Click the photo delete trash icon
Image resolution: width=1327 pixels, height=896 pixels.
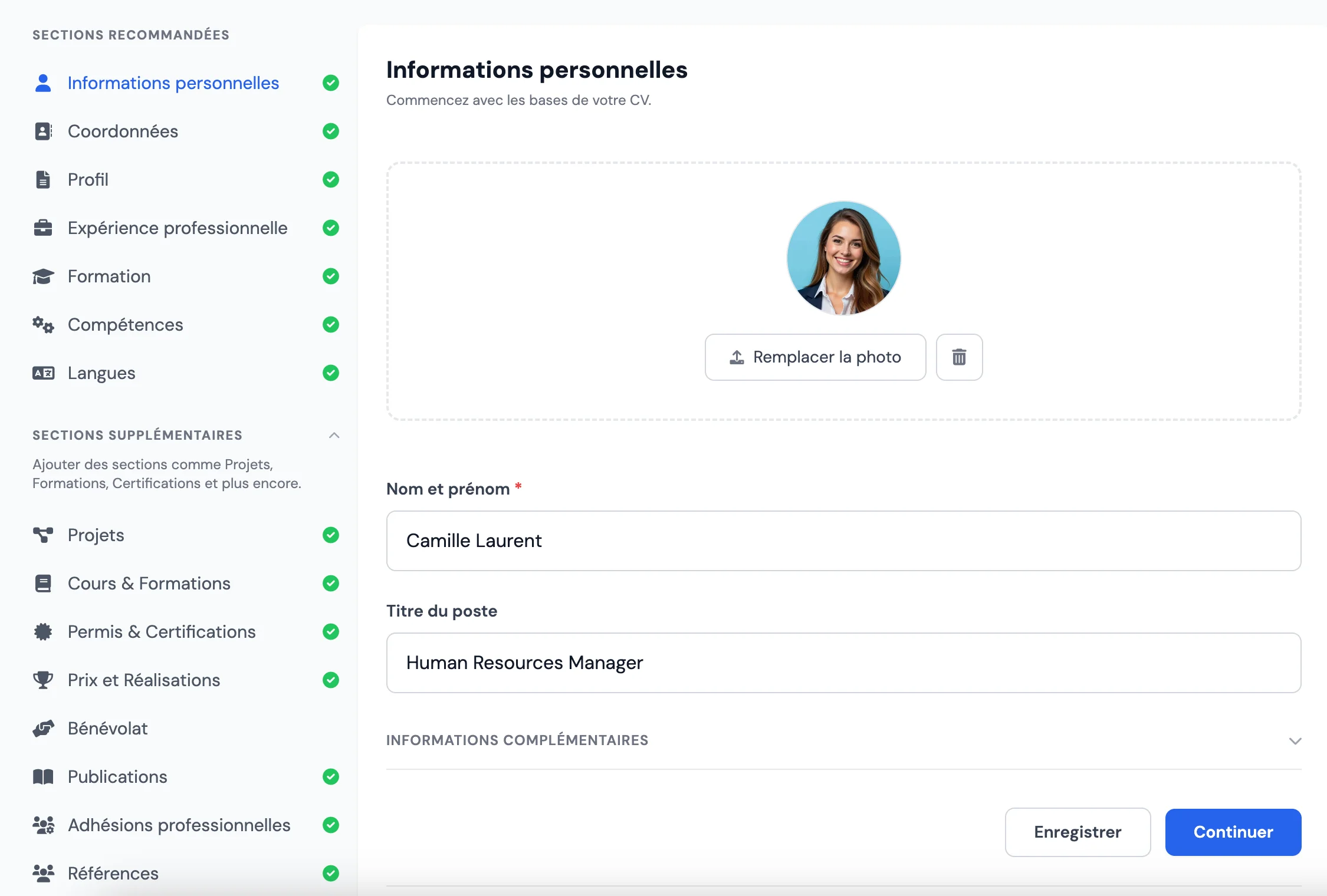[958, 357]
